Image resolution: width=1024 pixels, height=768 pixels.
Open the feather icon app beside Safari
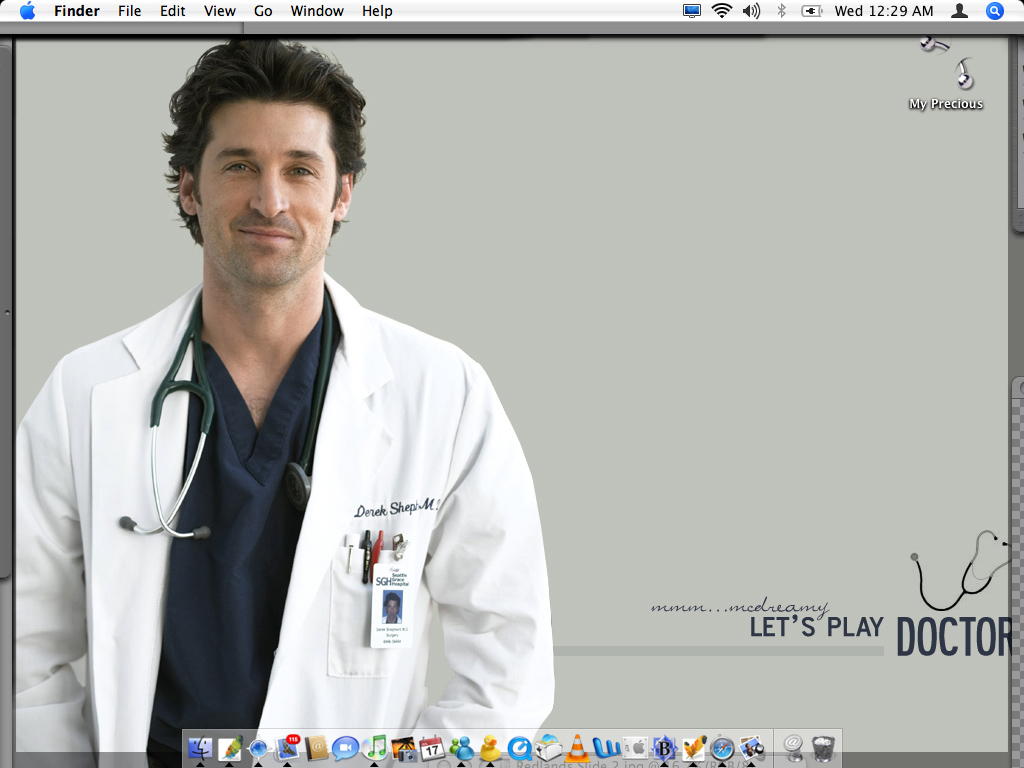(x=693, y=748)
